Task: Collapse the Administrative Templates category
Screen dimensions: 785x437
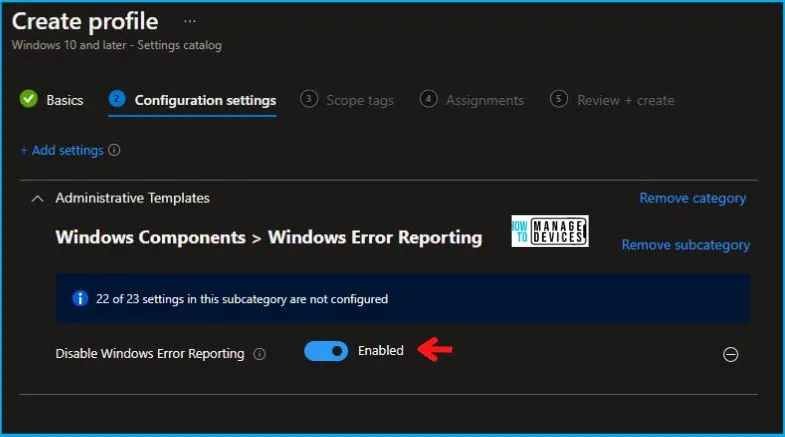Action: coord(37,199)
